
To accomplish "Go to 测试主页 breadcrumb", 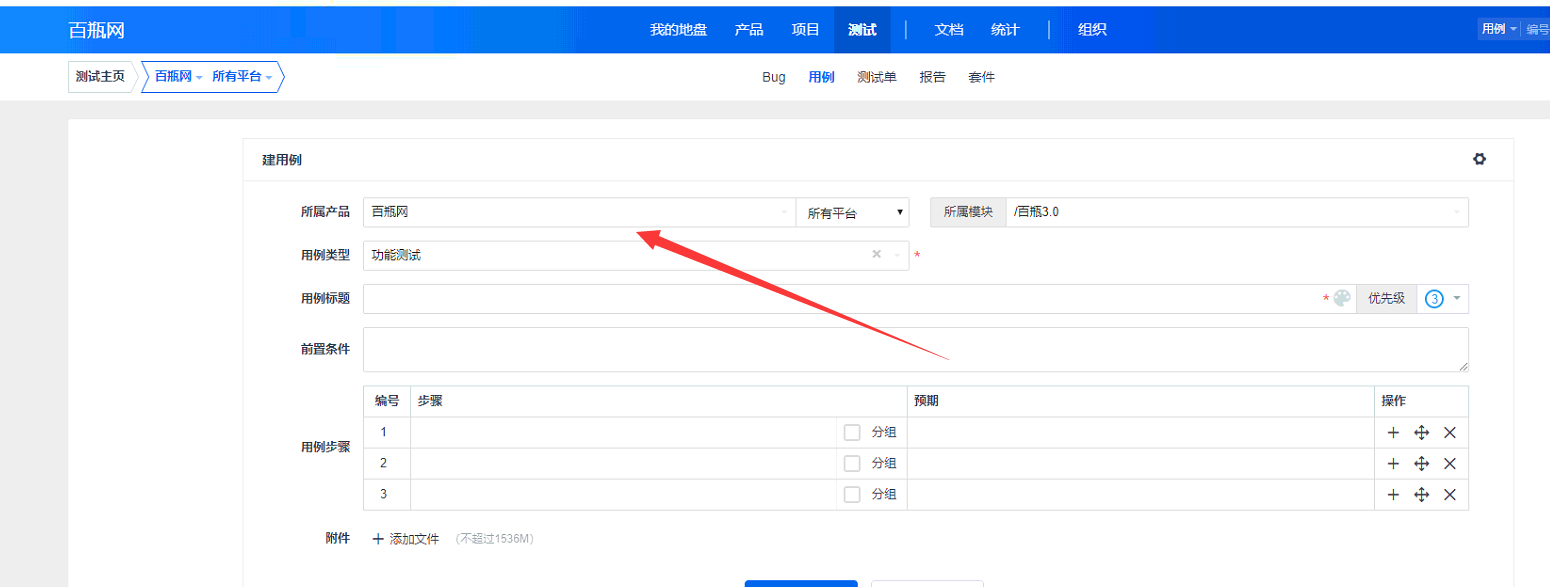I will [x=100, y=77].
